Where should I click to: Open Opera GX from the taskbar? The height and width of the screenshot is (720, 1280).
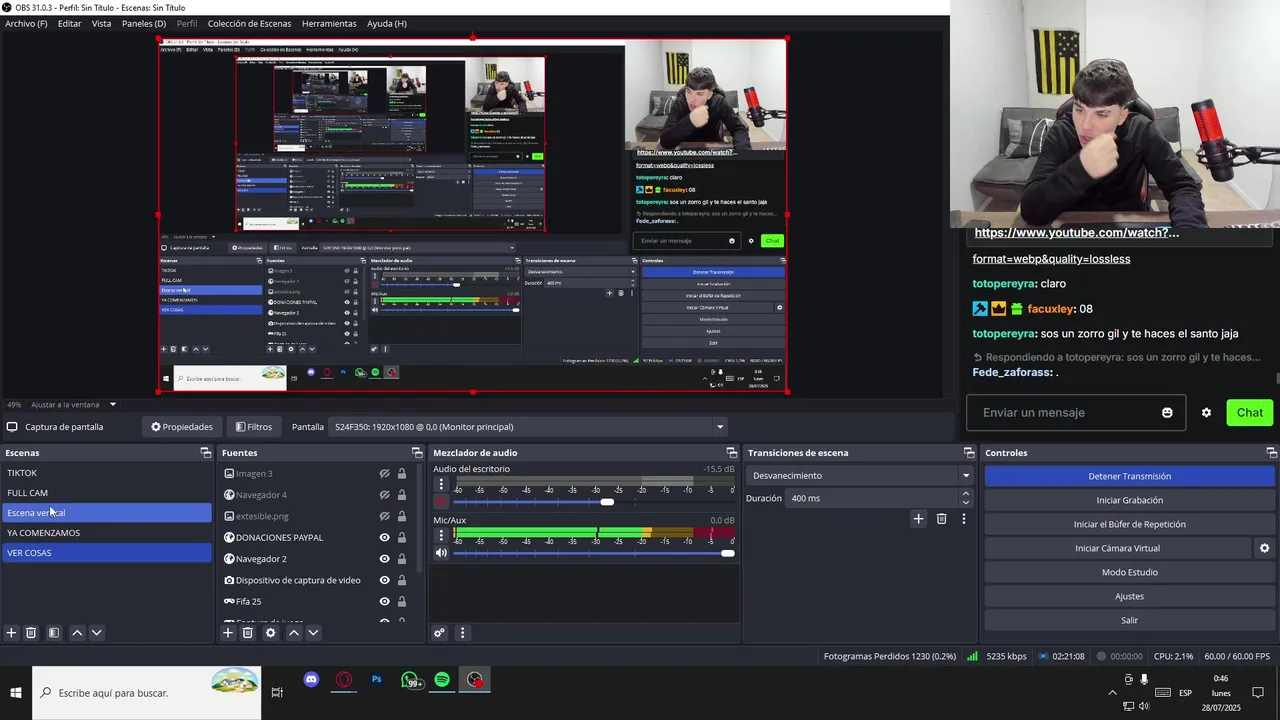point(344,680)
